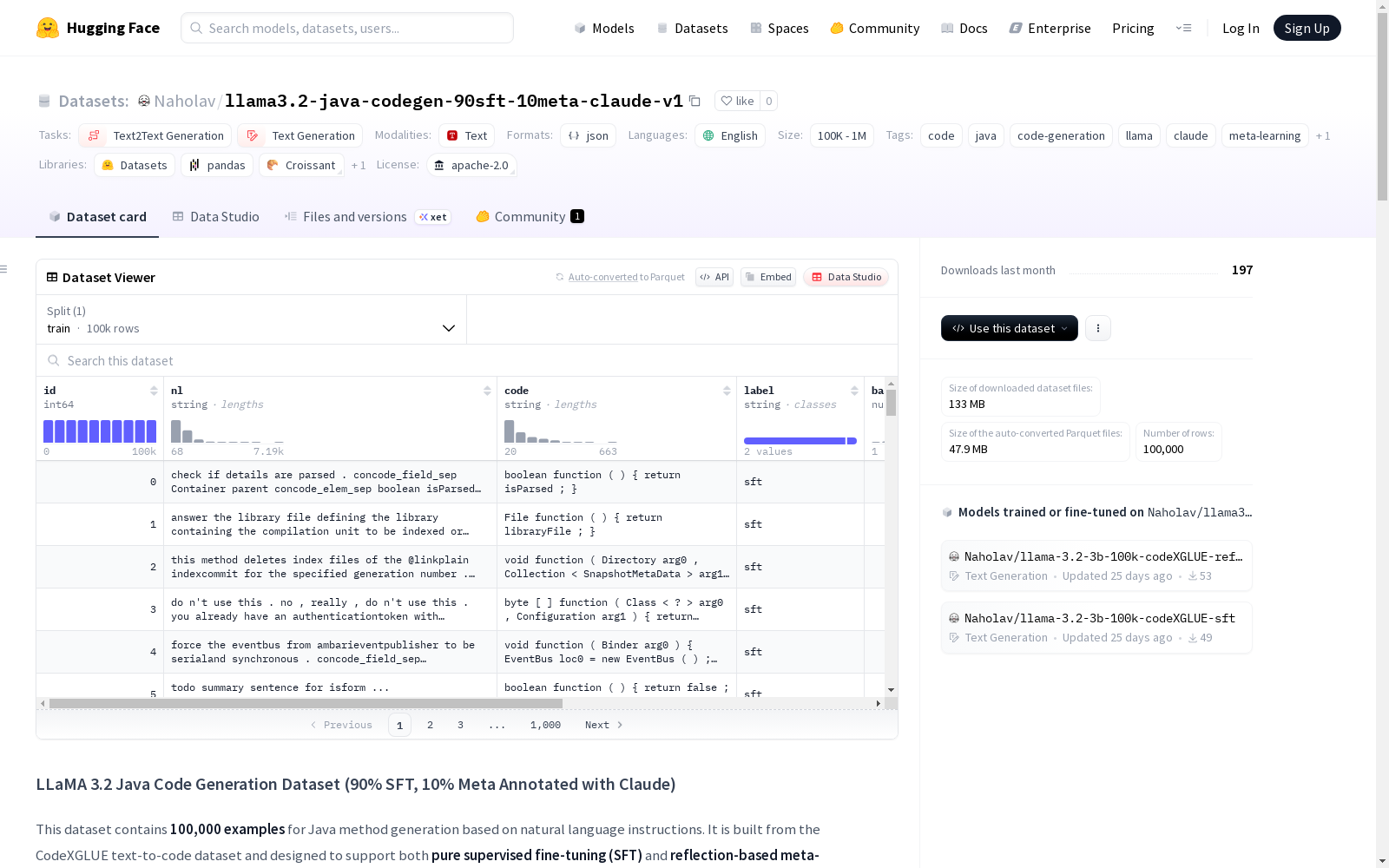Open the pandas library tag
Image resolution: width=1389 pixels, height=868 pixels.
[217, 165]
